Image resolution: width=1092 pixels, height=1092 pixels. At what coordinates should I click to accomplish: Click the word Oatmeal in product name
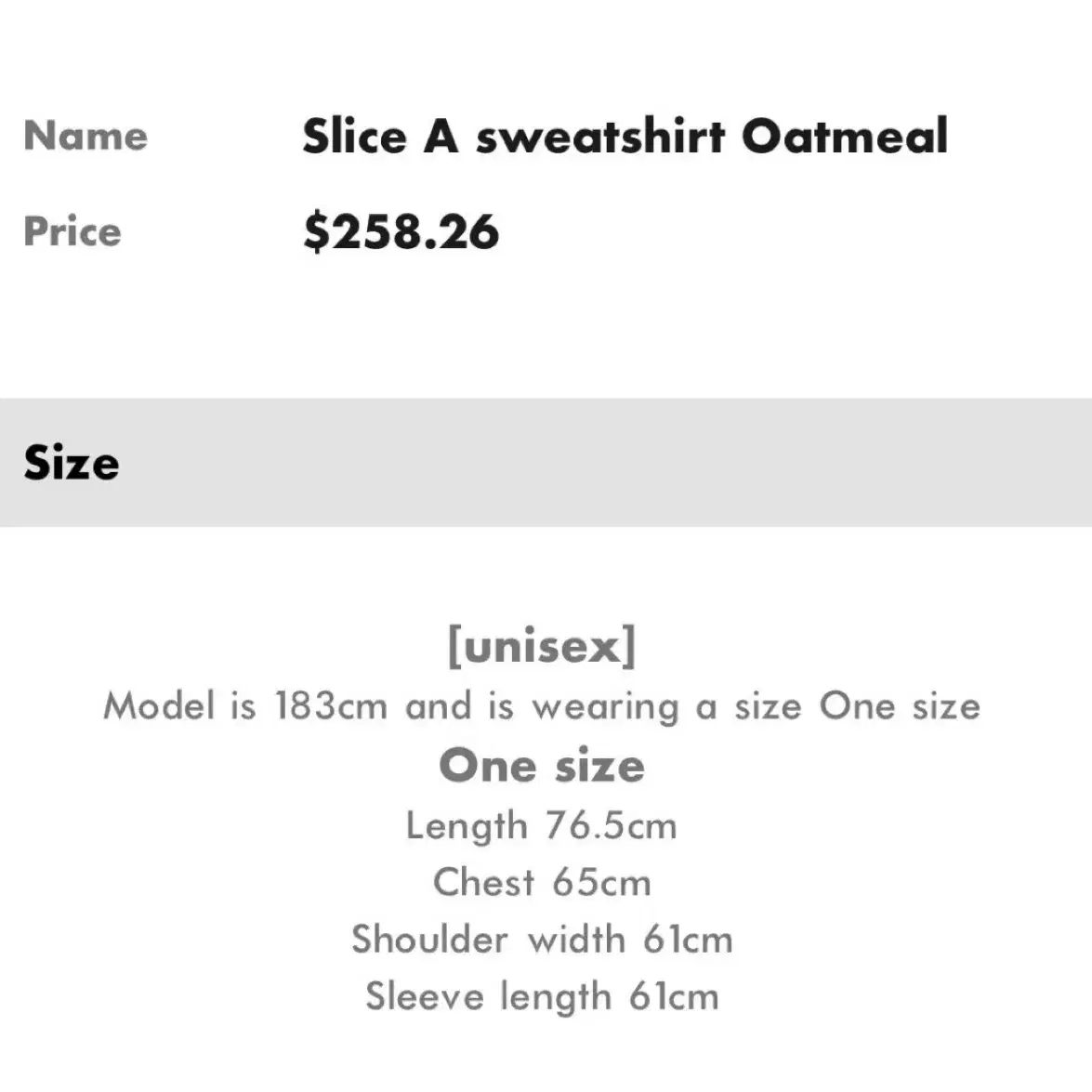(845, 136)
